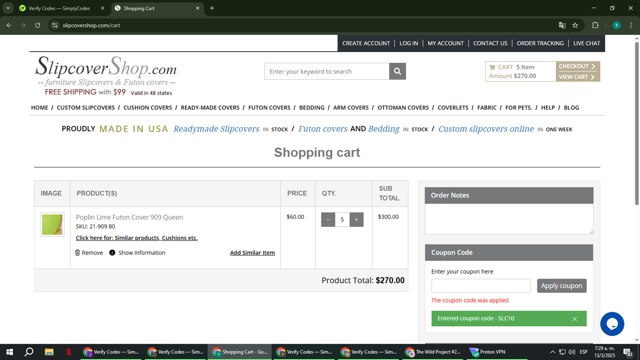This screenshot has width=640, height=360.
Task: Click similar products, Cushions etc. link
Action: [137, 238]
